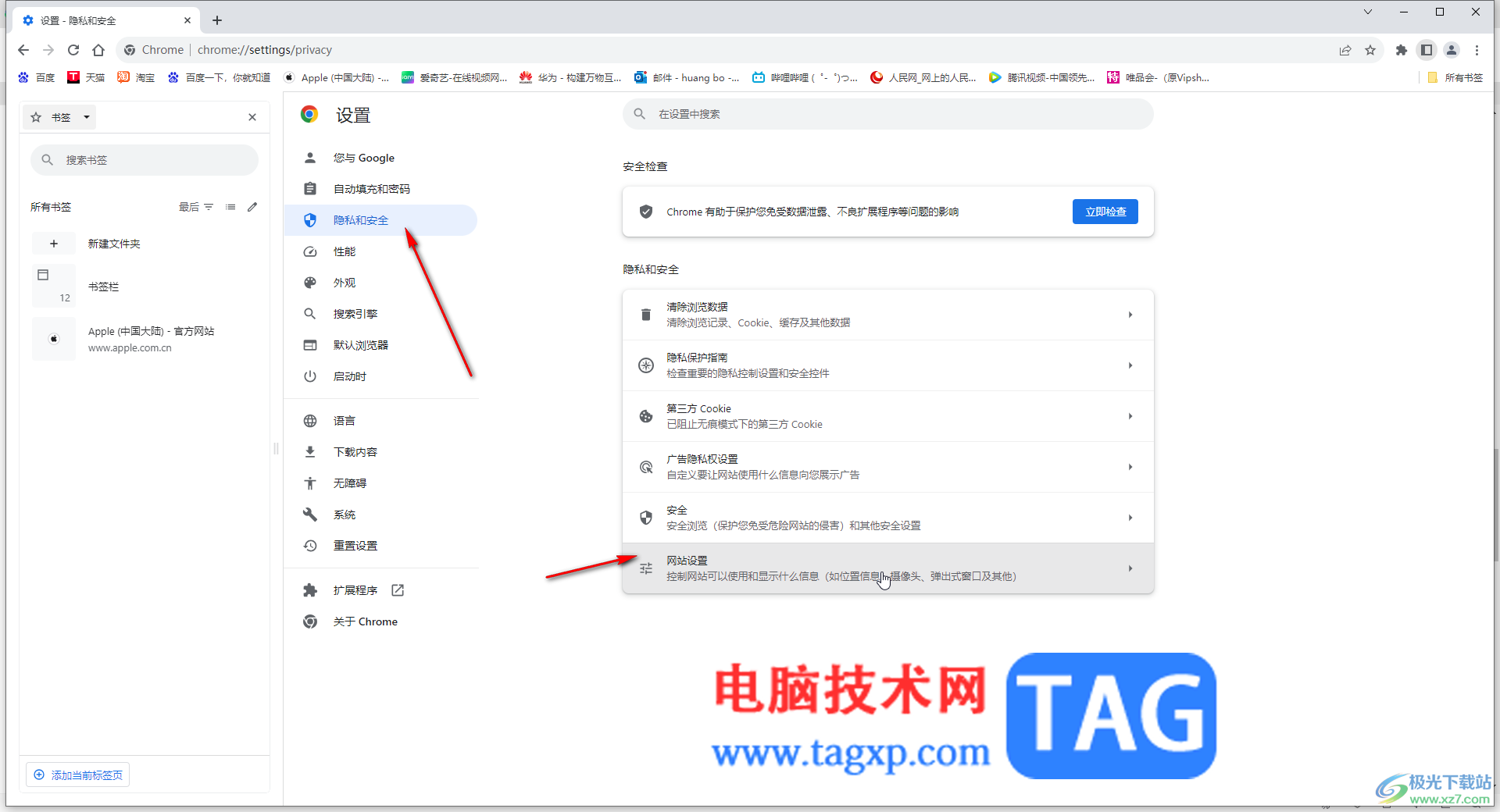Open a new tab with plus button
Image resolution: width=1500 pixels, height=812 pixels.
point(217,20)
